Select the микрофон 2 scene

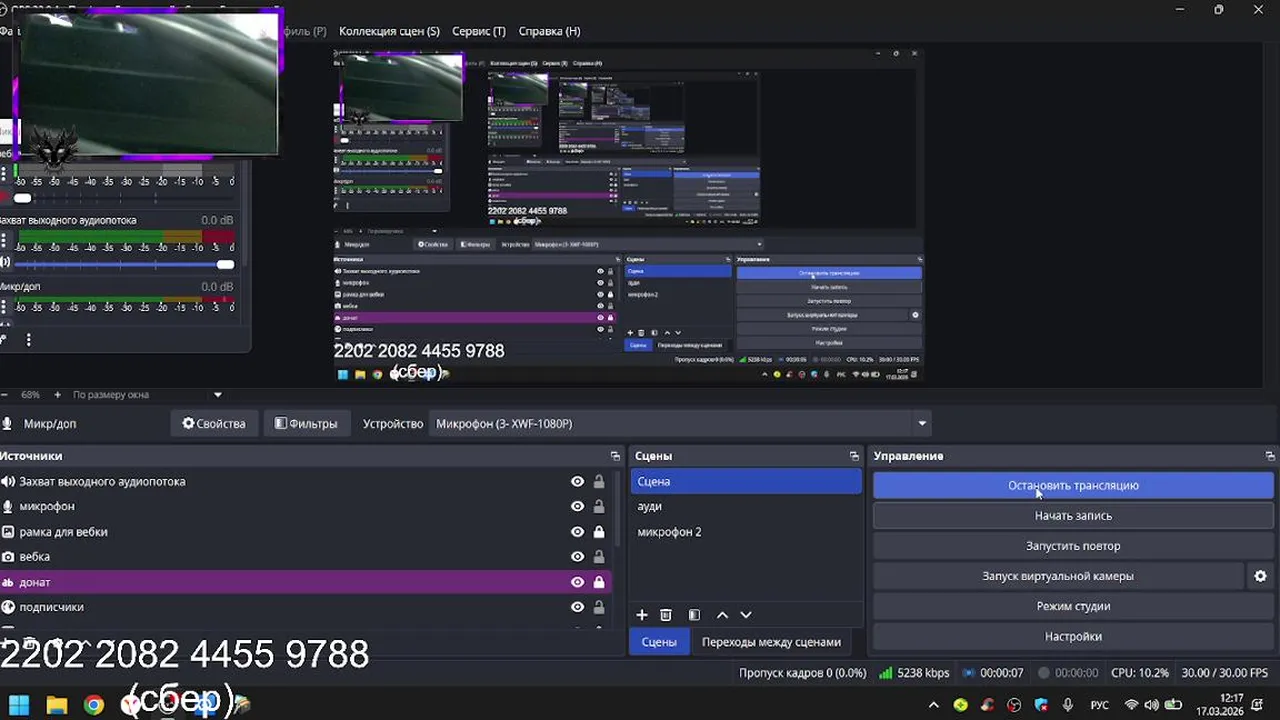coord(746,532)
